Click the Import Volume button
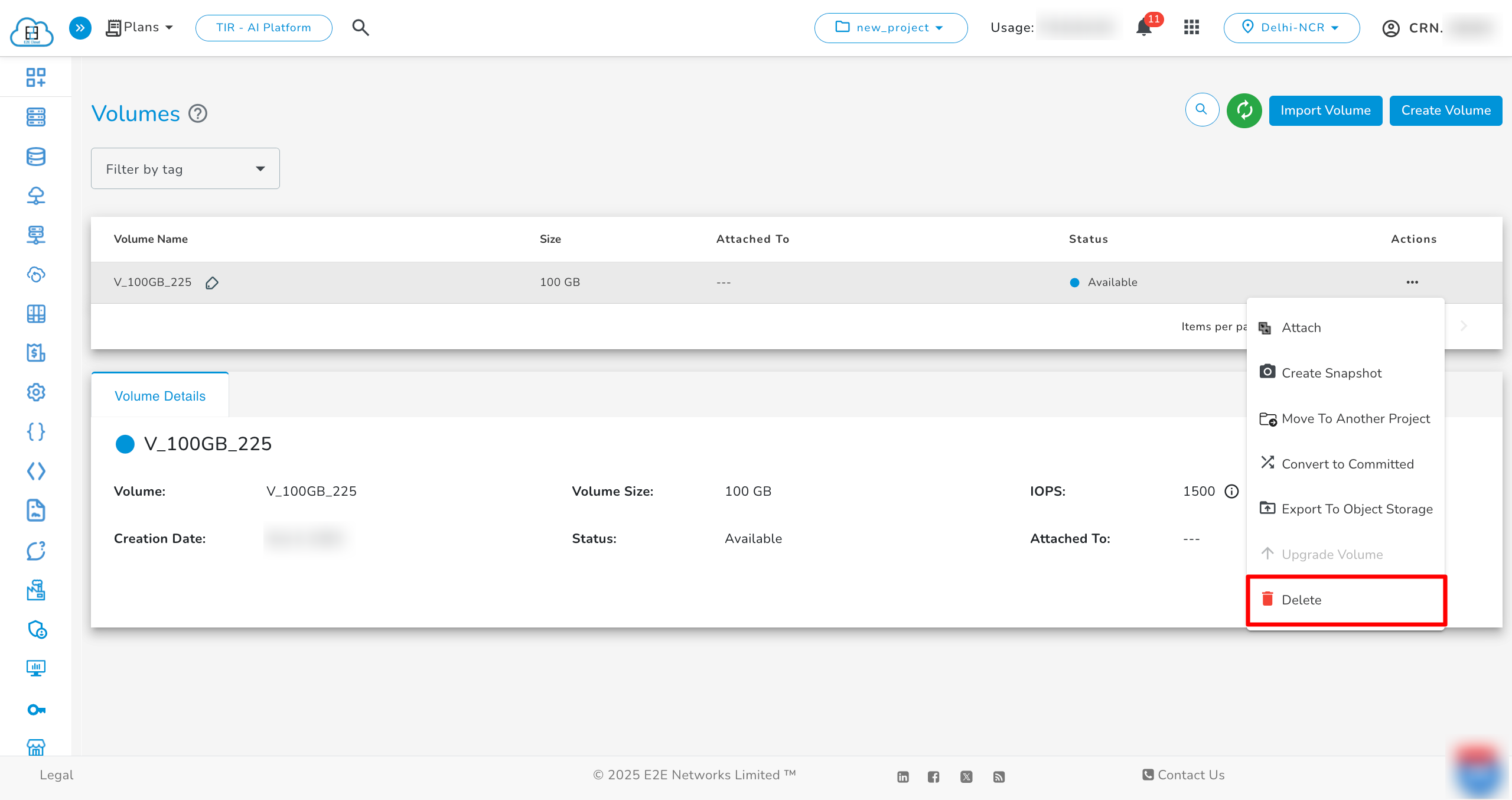The height and width of the screenshot is (800, 1512). [x=1325, y=110]
